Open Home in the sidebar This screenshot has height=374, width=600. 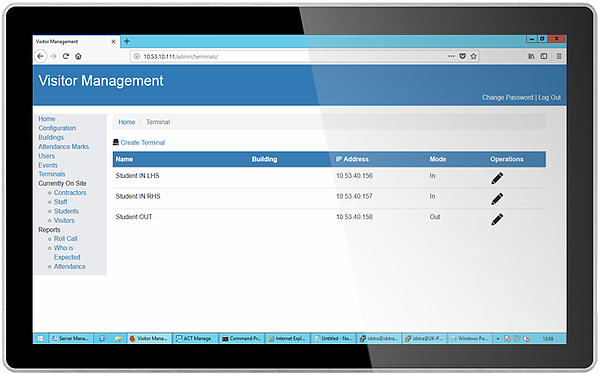click(x=47, y=119)
